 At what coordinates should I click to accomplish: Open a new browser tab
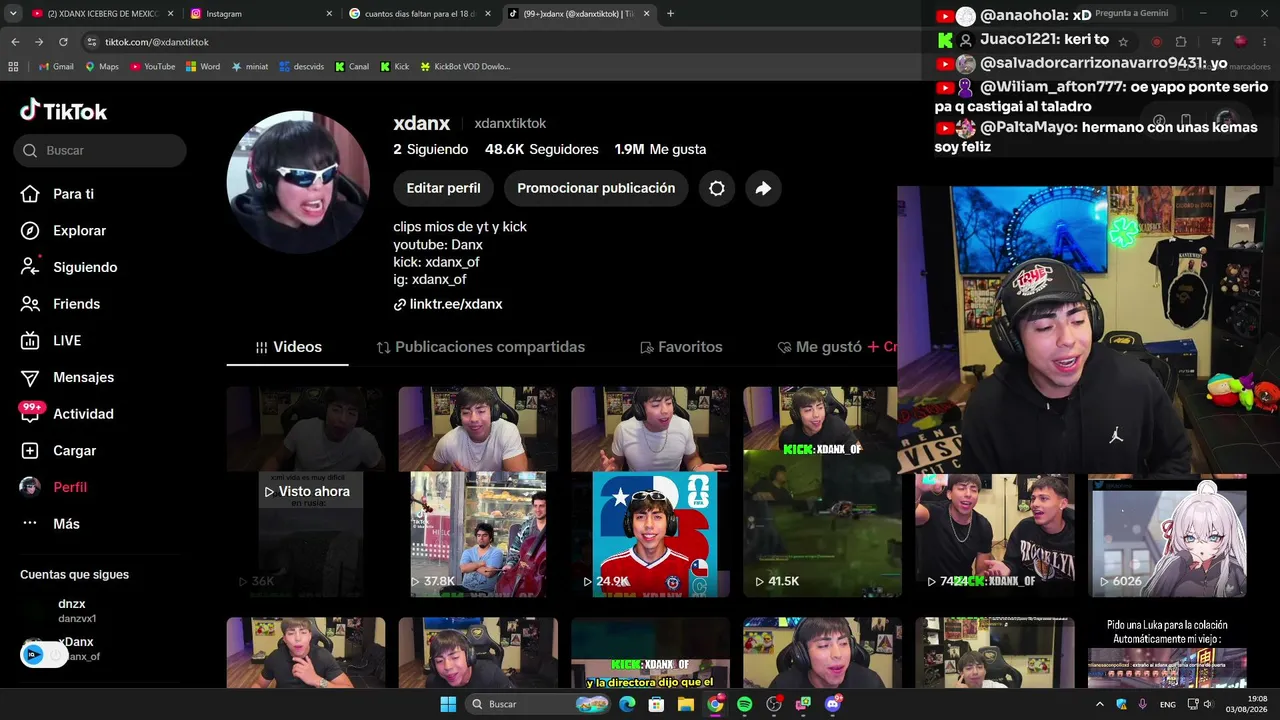670,14
